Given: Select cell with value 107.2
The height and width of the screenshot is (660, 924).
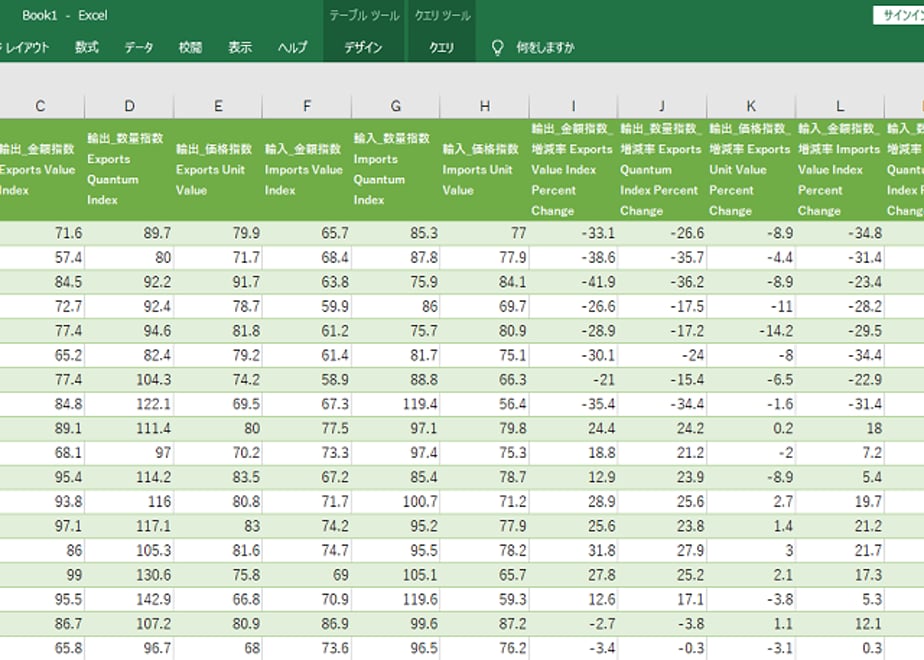Looking at the screenshot, I should point(129,625).
